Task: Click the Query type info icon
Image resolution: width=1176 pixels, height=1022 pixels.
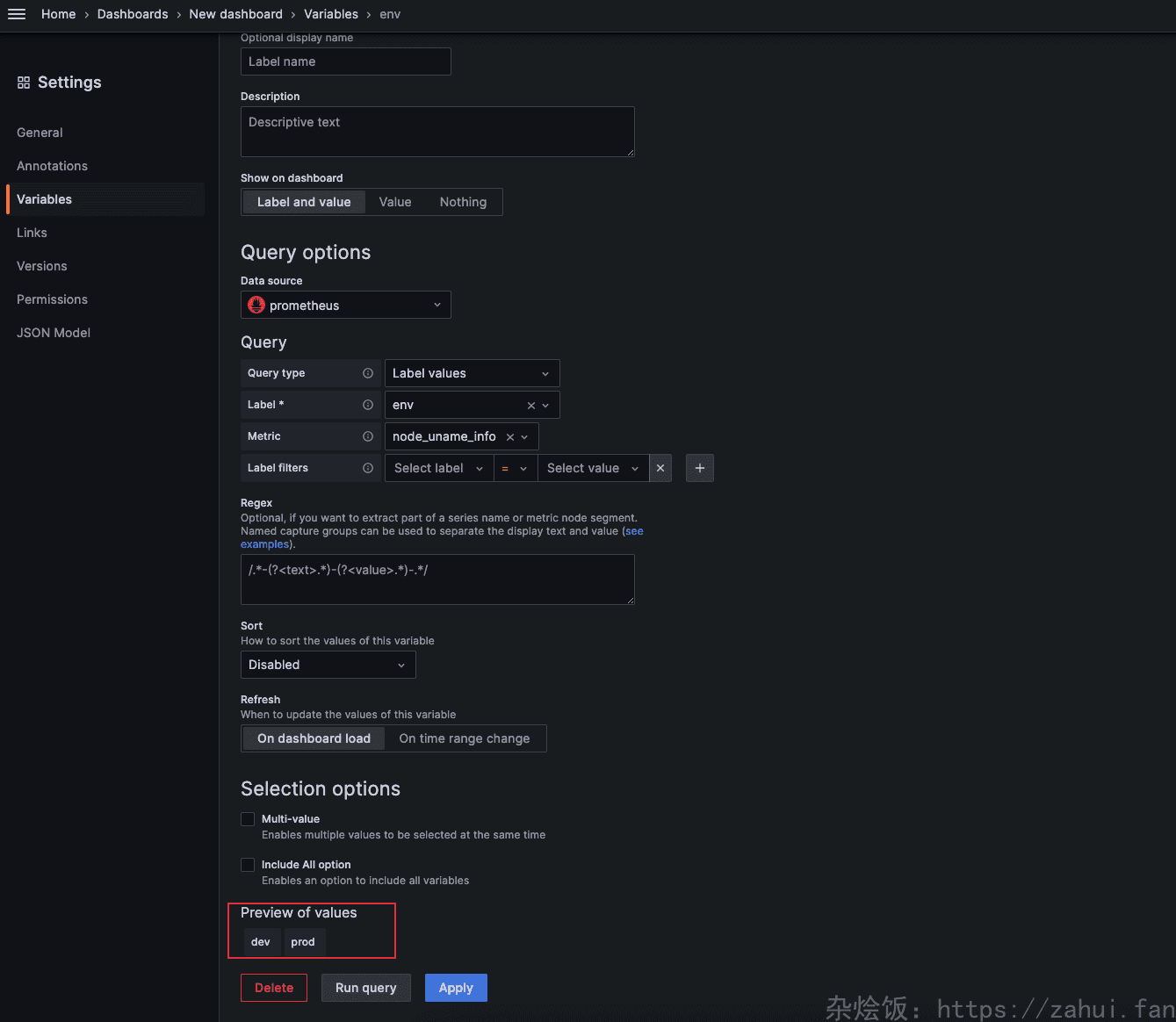Action: 368,373
